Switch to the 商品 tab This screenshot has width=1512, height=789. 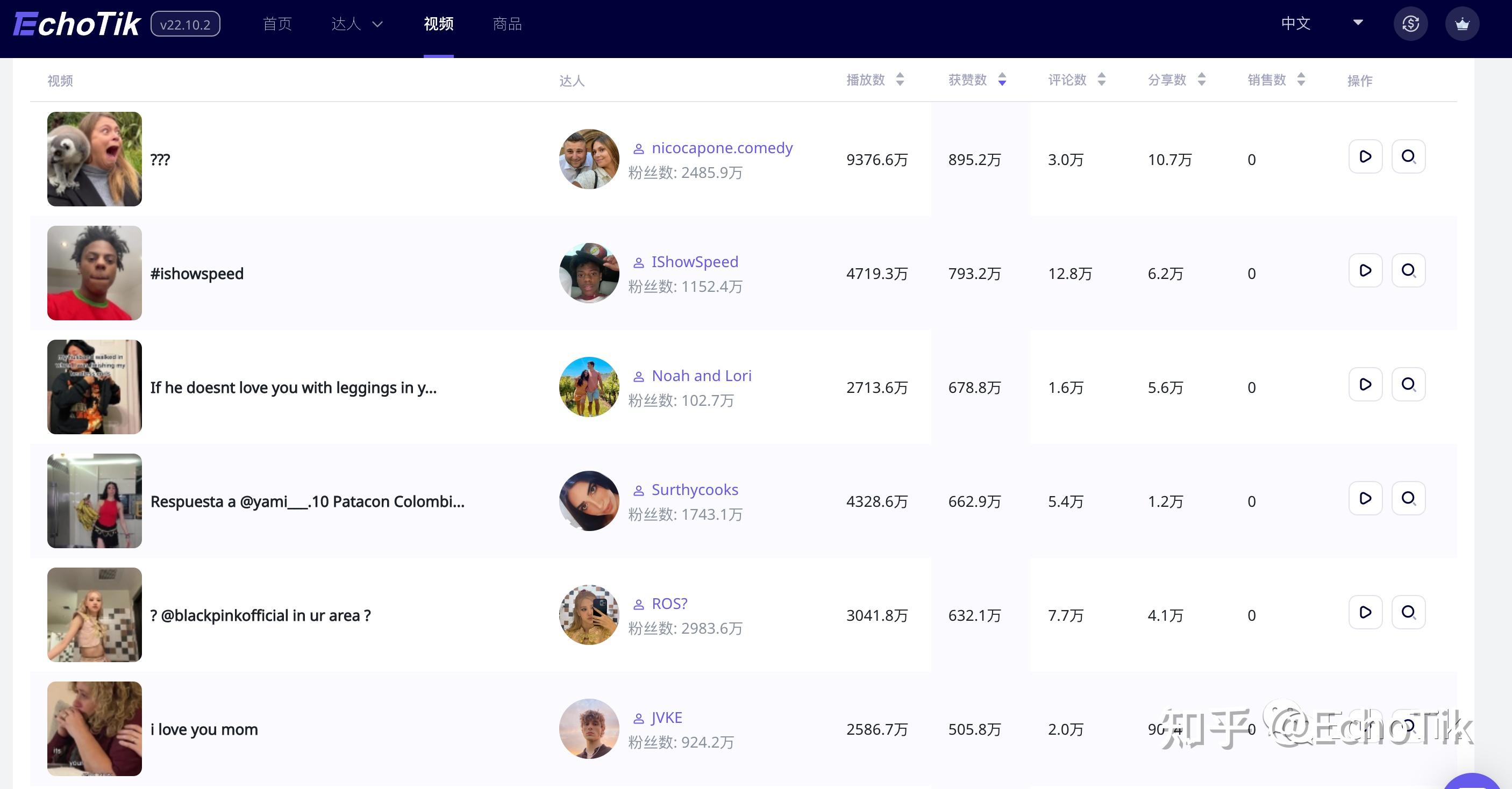pos(507,24)
